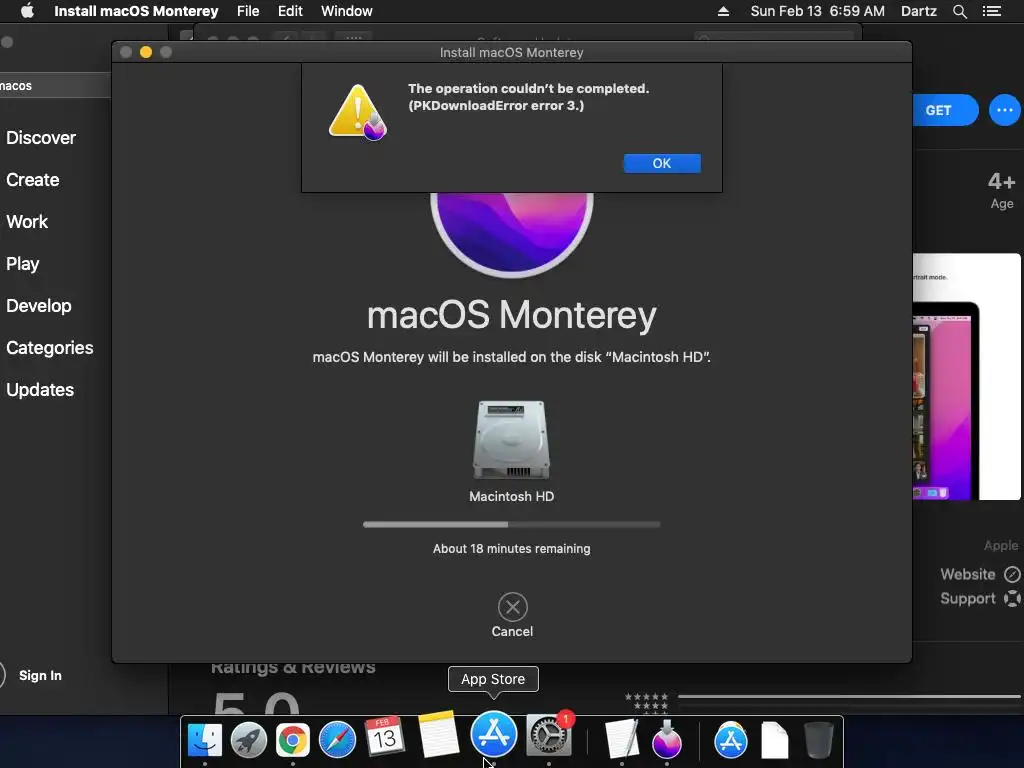Select Work in App Store sidebar
The height and width of the screenshot is (768, 1024).
[x=27, y=221]
